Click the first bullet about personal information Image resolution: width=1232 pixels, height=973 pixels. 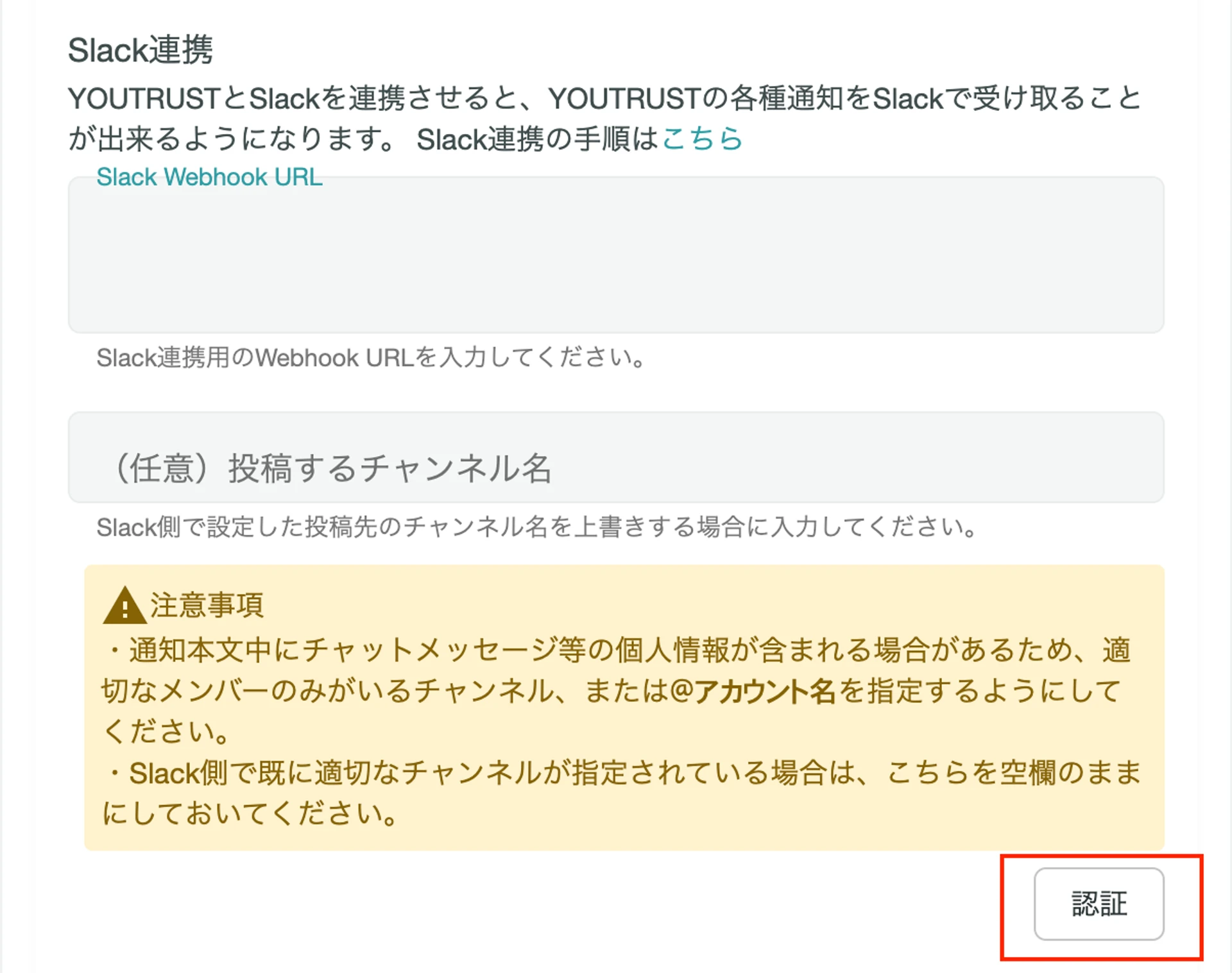tap(616, 650)
